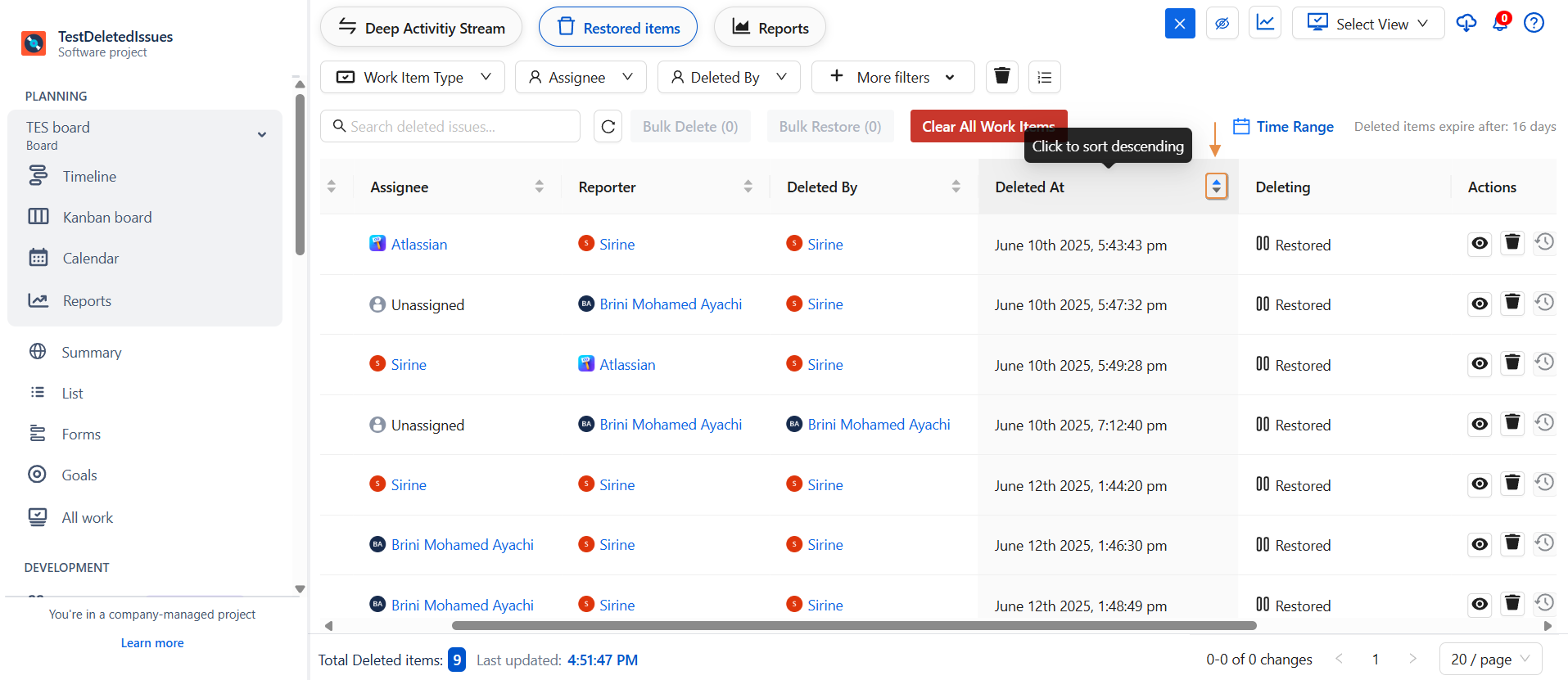Click the list view icon in filter bar

pos(1044,77)
